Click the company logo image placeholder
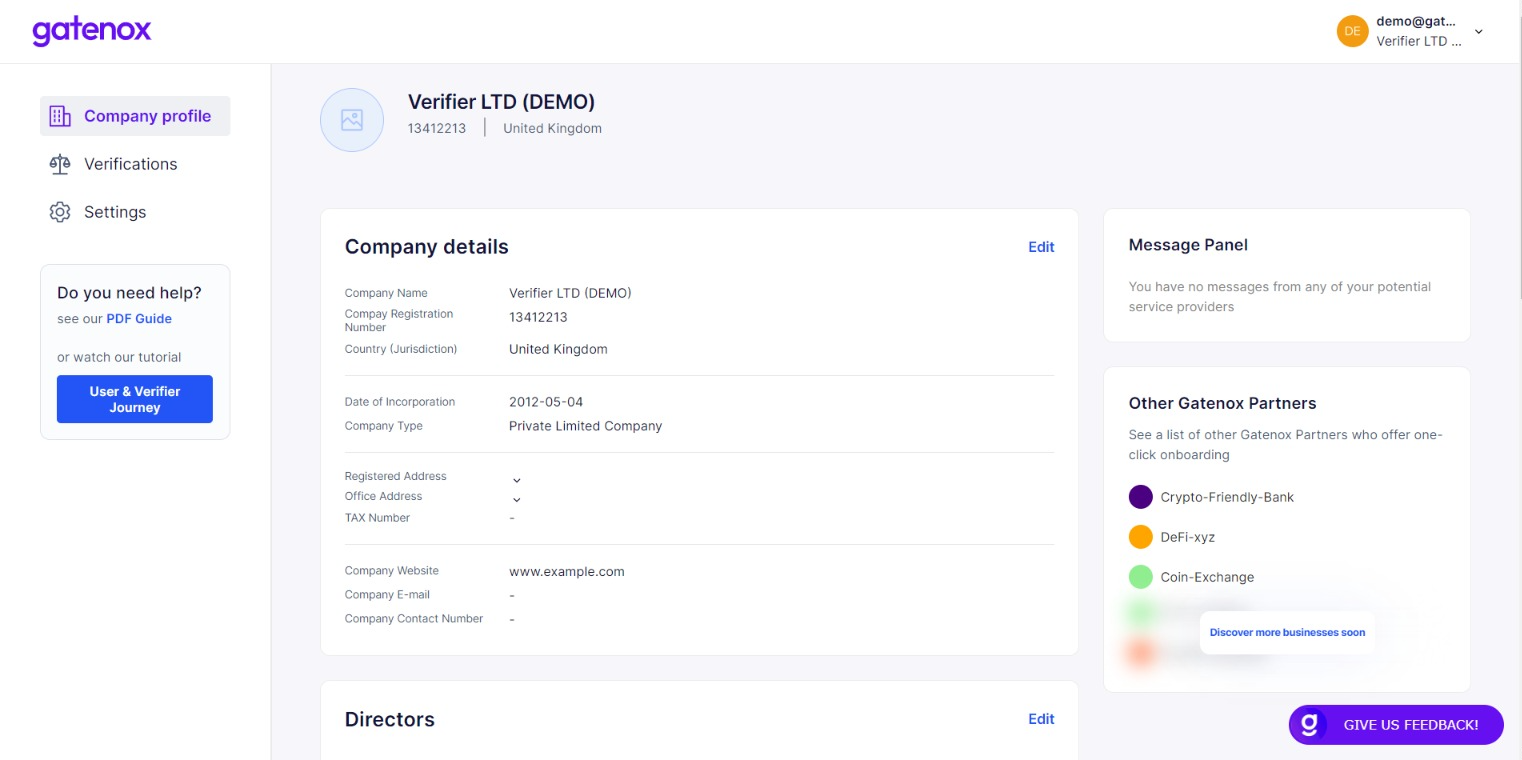This screenshot has width=1522, height=760. [x=352, y=120]
